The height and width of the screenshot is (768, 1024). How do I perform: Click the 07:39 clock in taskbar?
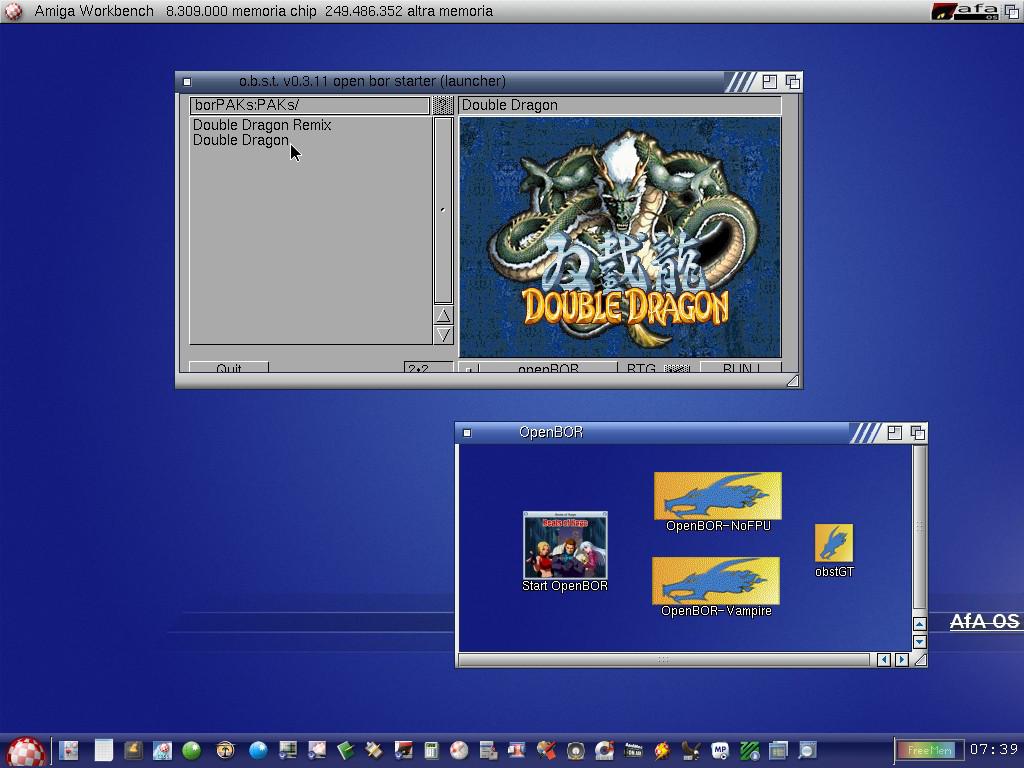click(x=993, y=750)
